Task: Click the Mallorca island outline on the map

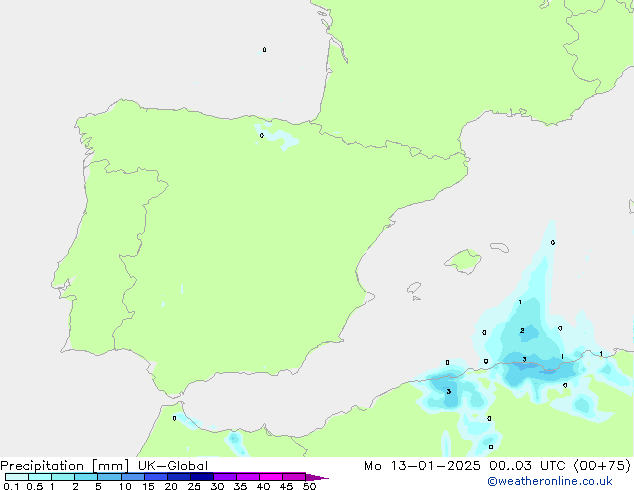Action: [x=463, y=261]
